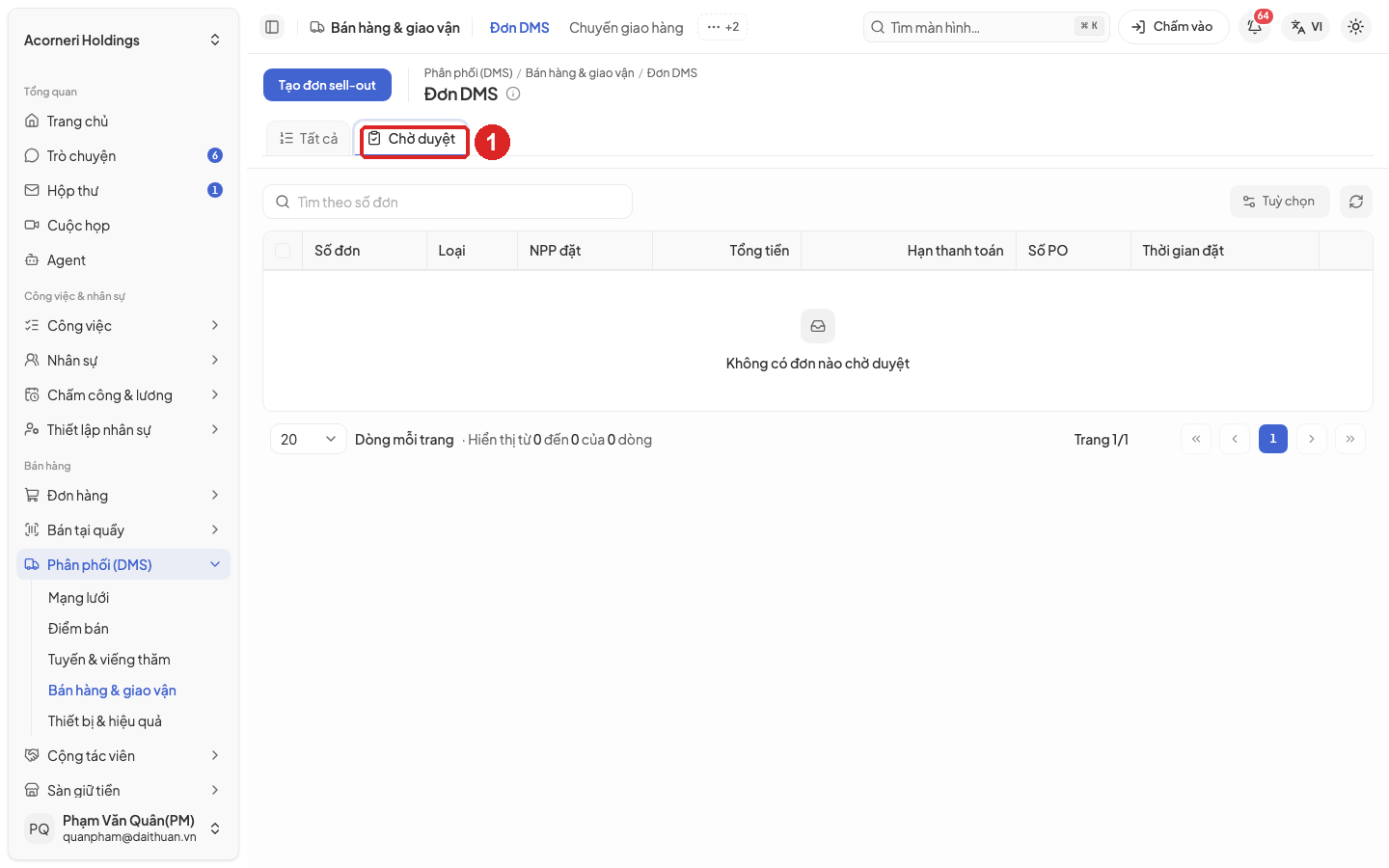Expand the Đơn hàng menu

point(123,496)
